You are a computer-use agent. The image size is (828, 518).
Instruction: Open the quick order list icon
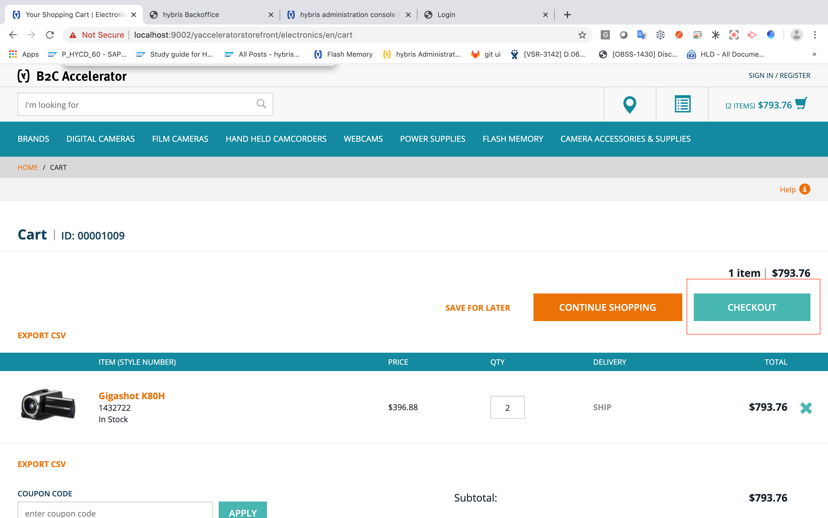click(x=682, y=104)
